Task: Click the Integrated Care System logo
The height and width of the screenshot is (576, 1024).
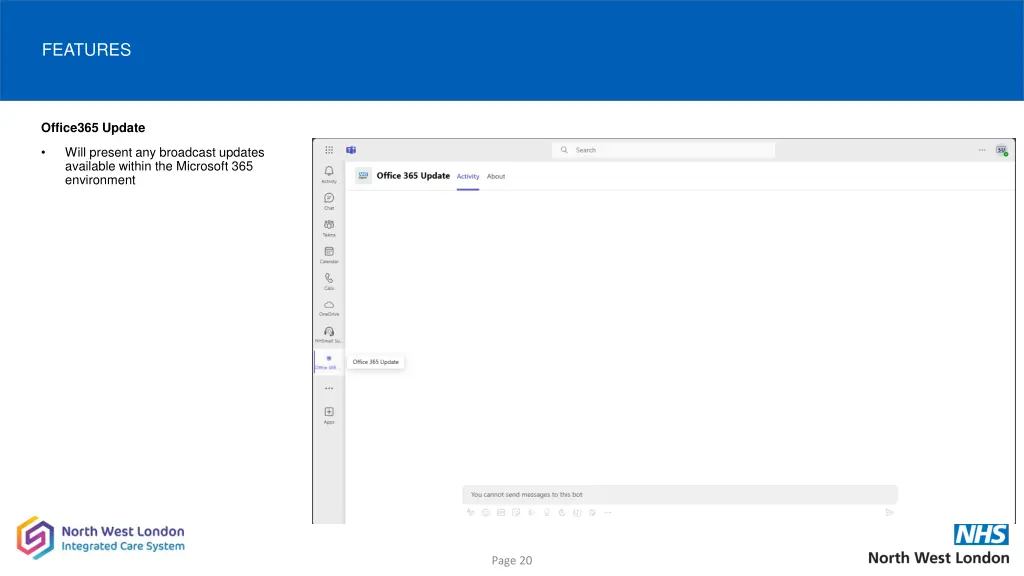Action: 101,538
